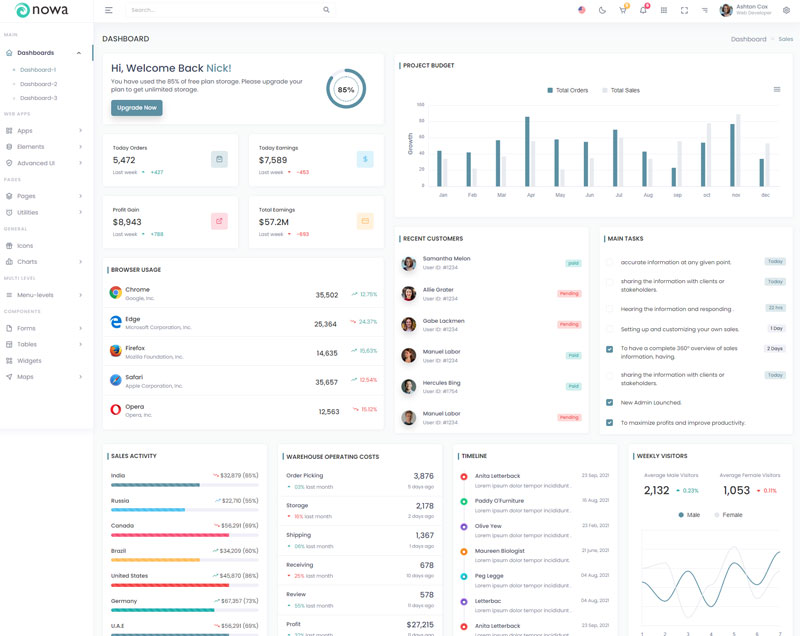Viewport: 800px width, 636px height.
Task: Click the Dashboard breadcrumb link
Action: click(748, 39)
